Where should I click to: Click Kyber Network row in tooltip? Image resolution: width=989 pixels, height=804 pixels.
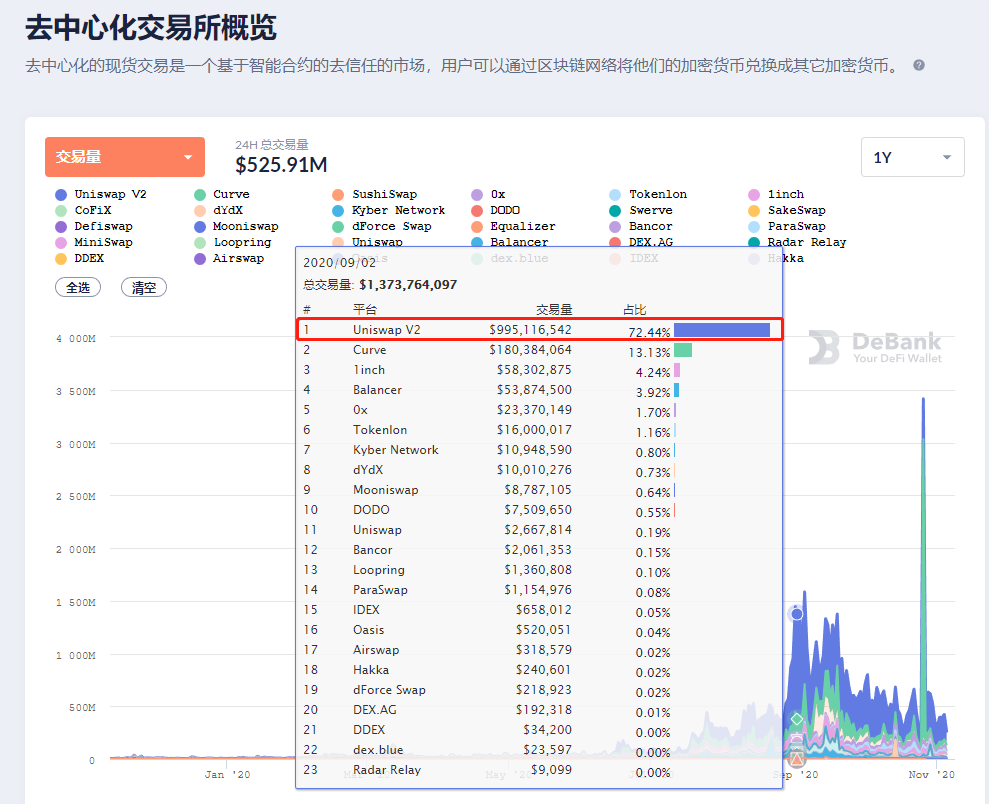pos(540,450)
